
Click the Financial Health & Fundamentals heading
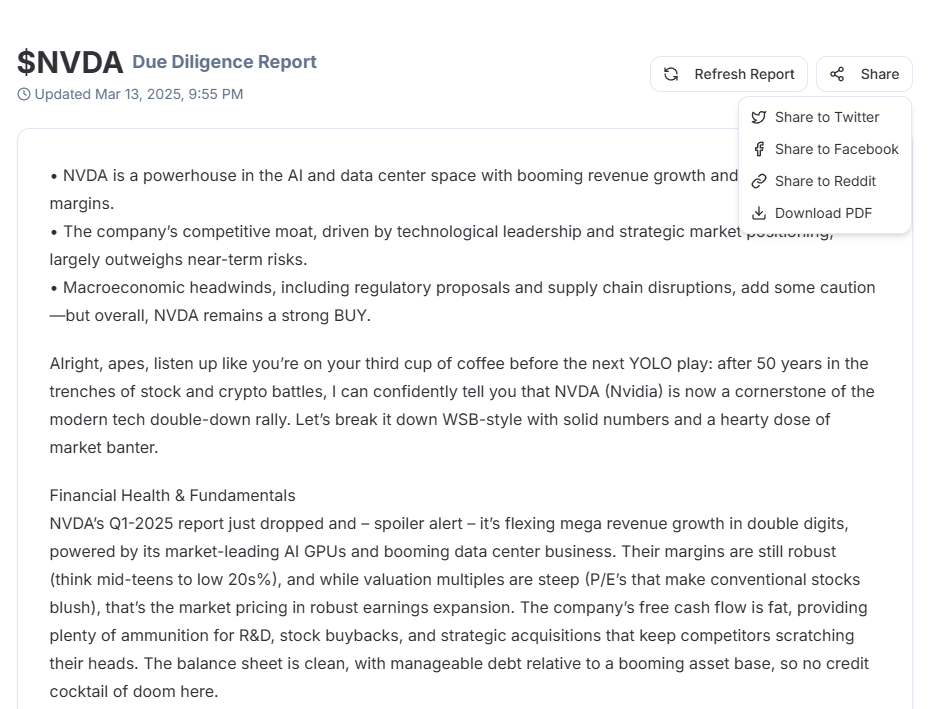(173, 495)
